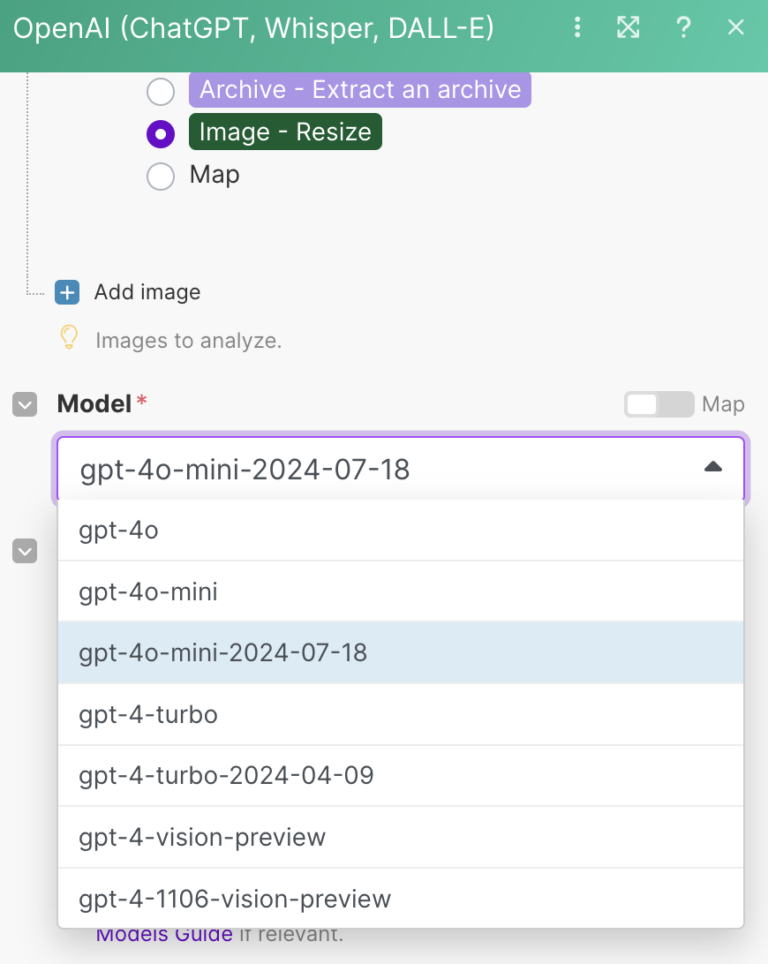This screenshot has height=964, width=768.
Task: Select the Archive - Extract an archive option
Action: 160,91
